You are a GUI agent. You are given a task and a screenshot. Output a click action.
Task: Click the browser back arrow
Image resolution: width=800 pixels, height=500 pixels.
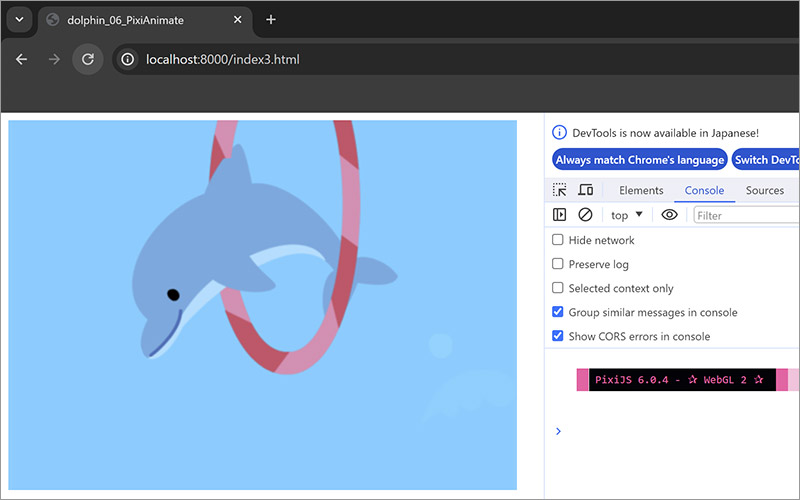click(x=22, y=59)
